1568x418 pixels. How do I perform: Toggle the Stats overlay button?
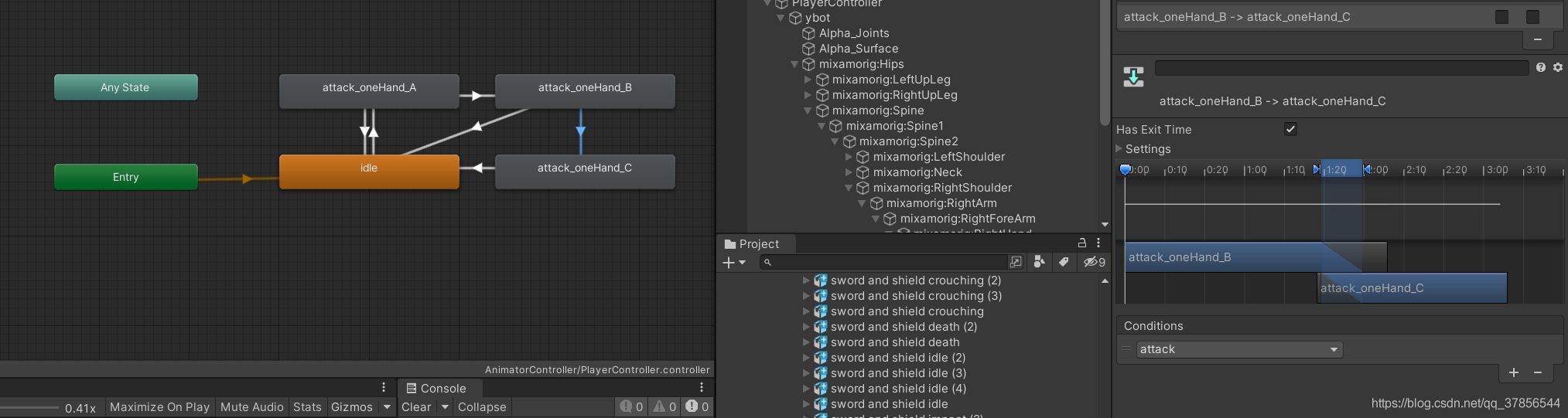coord(307,407)
